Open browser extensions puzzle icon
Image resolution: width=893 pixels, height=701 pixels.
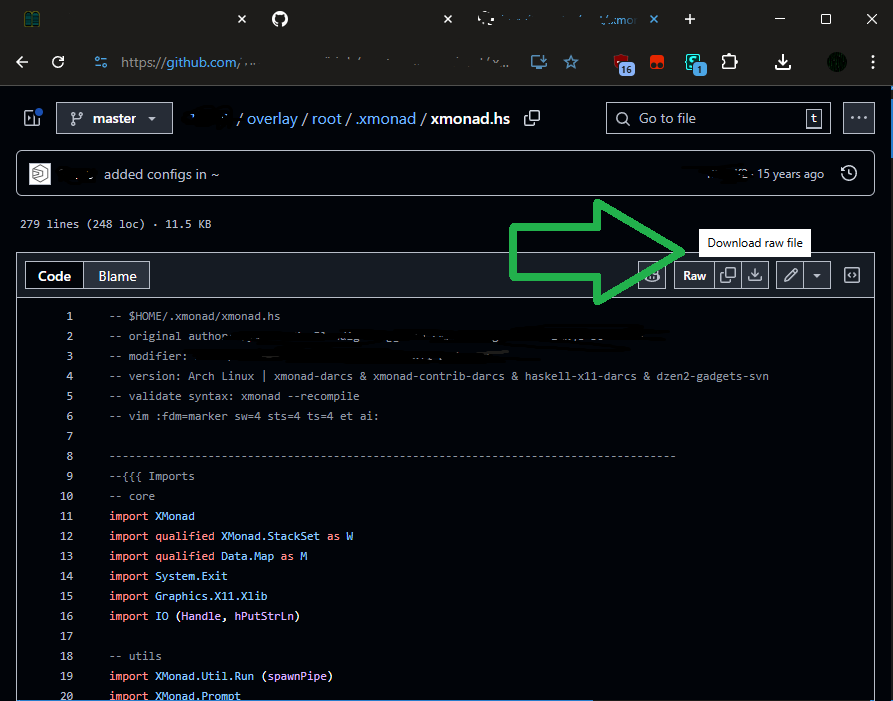(730, 62)
